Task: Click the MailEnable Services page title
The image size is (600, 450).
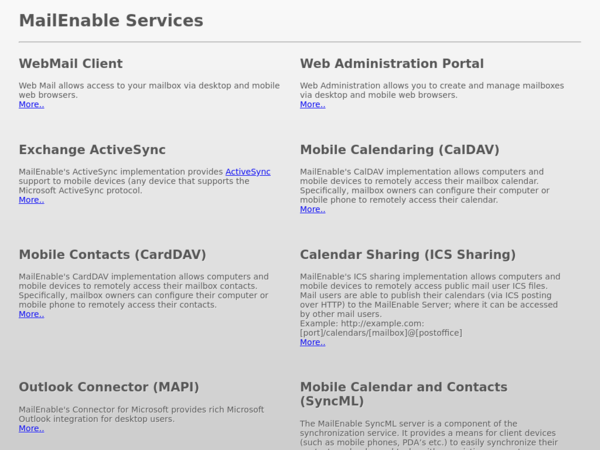Action: pyautogui.click(x=111, y=21)
